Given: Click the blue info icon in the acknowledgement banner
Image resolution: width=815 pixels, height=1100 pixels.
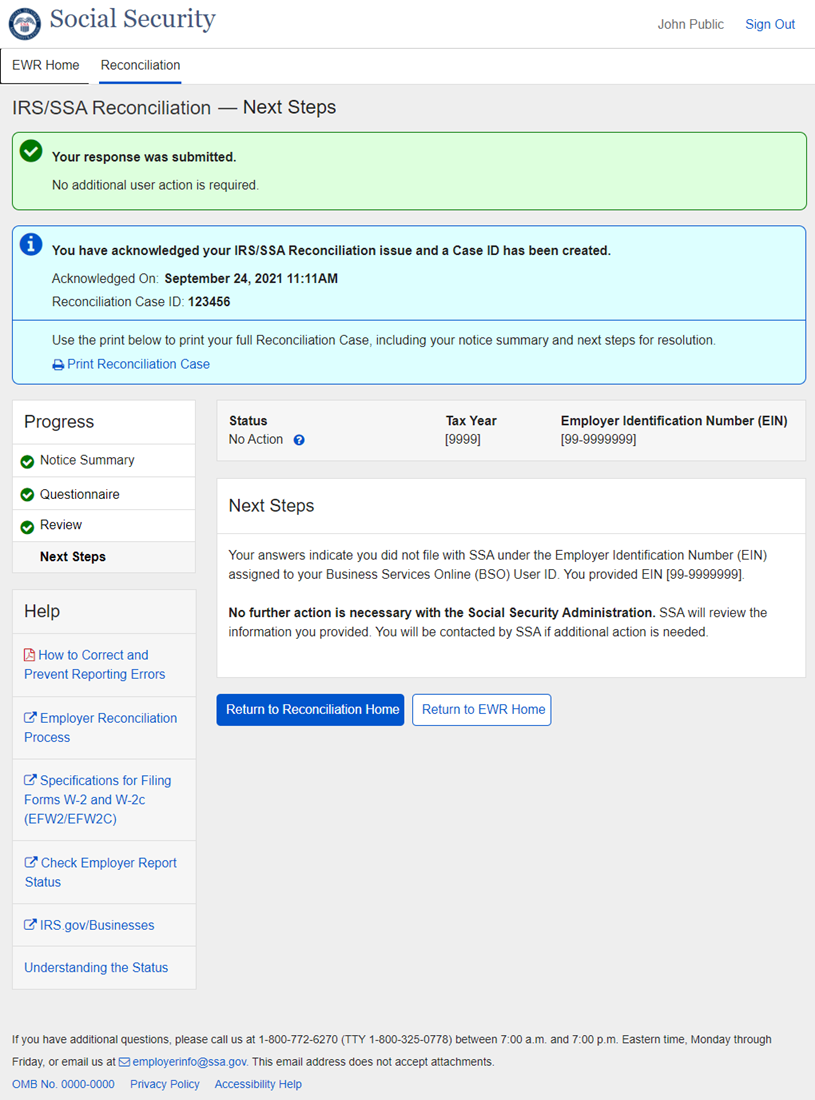Looking at the screenshot, I should [31, 244].
